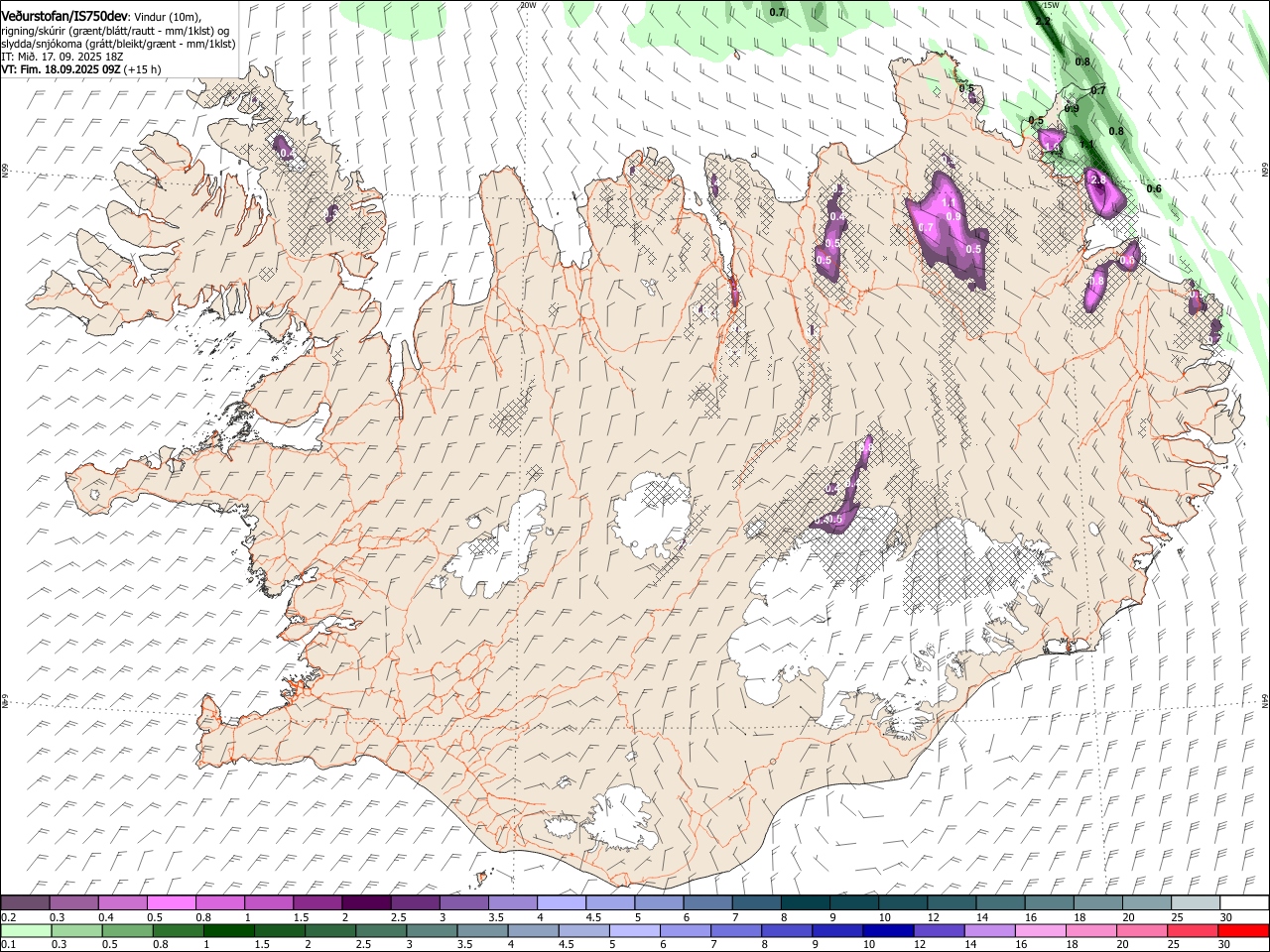Click the 0.2 label on the snow legend
The height and width of the screenshot is (952, 1270).
pyautogui.click(x=8, y=917)
